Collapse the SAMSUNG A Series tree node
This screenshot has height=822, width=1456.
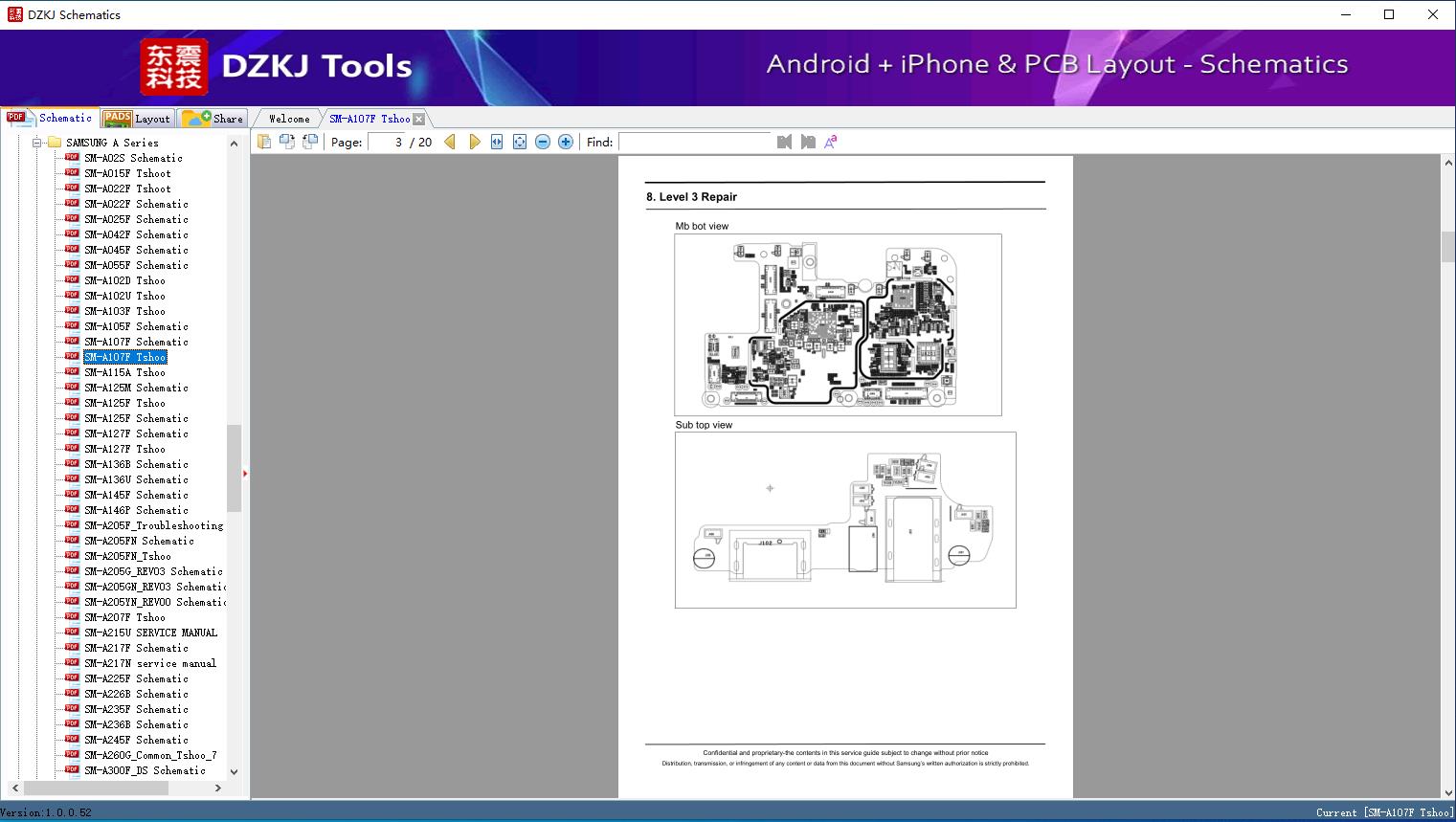(37, 143)
